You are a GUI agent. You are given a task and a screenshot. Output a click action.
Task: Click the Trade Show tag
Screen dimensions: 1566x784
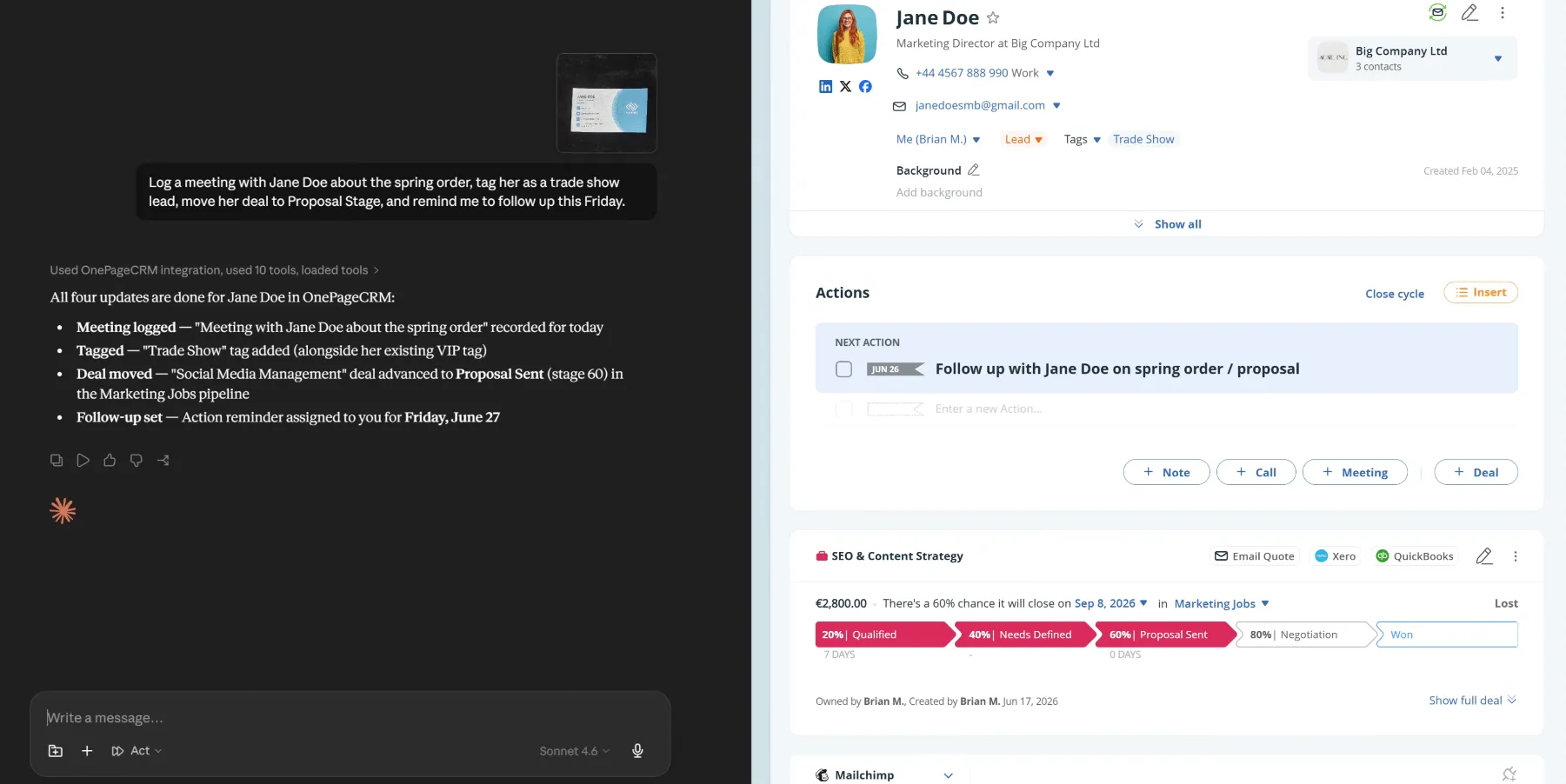click(x=1143, y=139)
